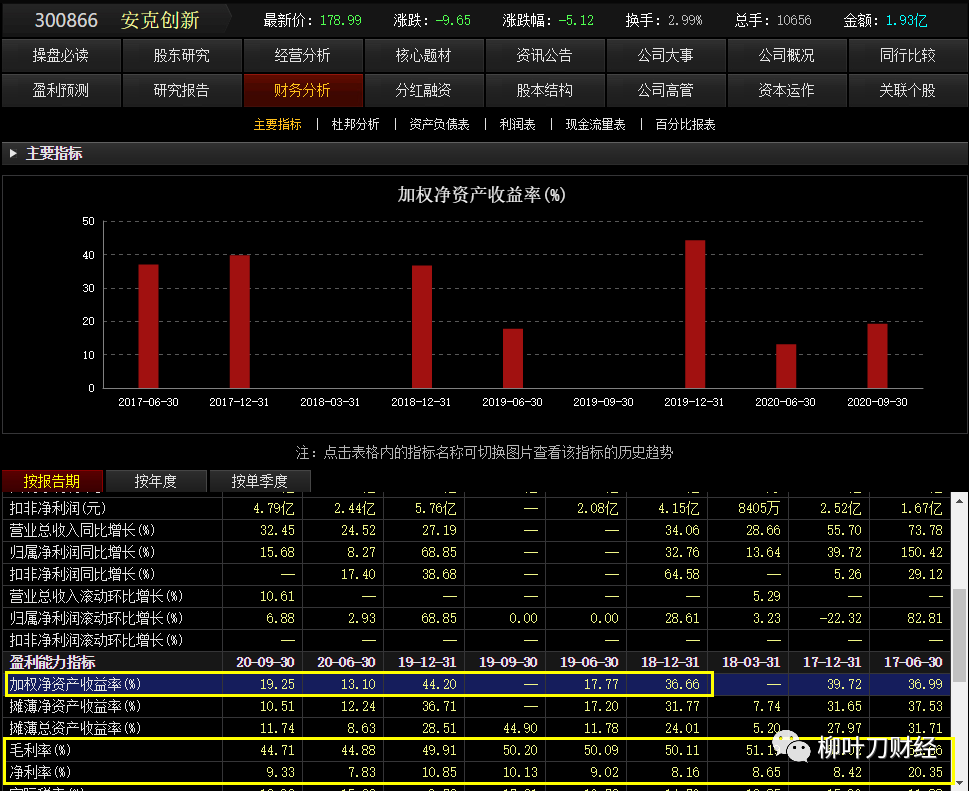969x791 pixels.
Task: Select the 按年度 period tab
Action: (x=156, y=481)
